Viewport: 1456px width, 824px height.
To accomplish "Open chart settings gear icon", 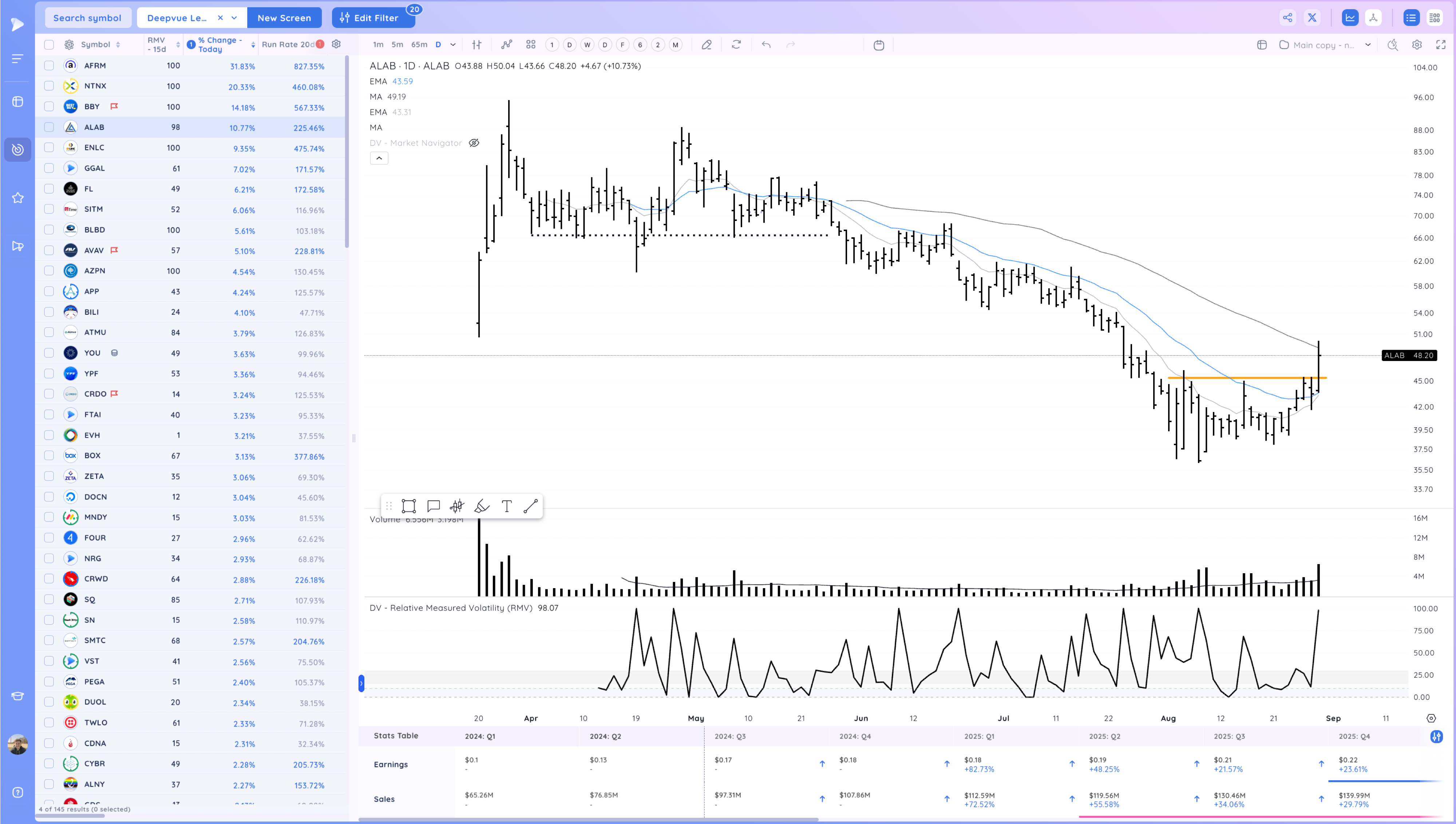I will coord(1416,45).
